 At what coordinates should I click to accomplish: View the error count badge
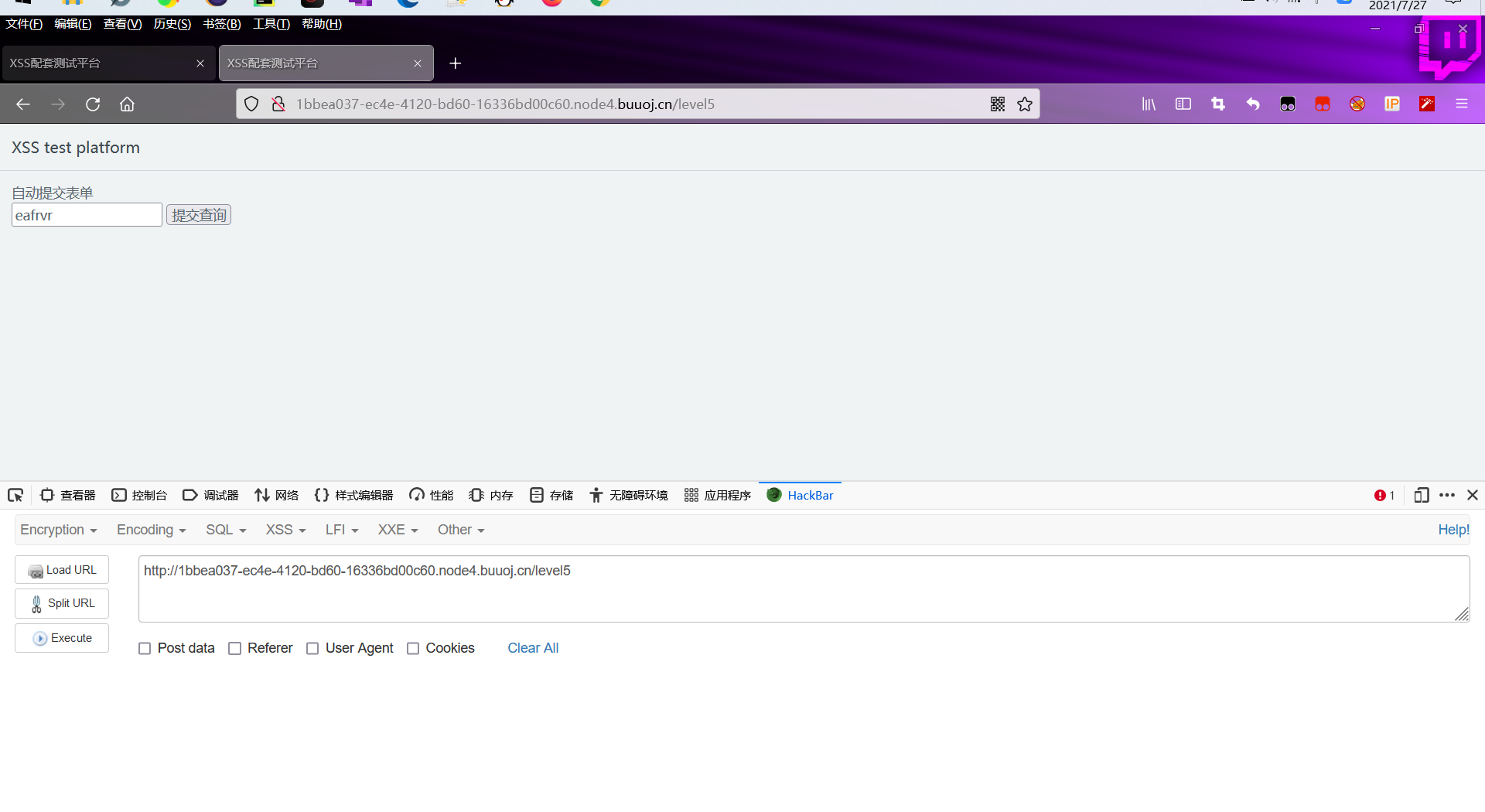[x=1384, y=496]
